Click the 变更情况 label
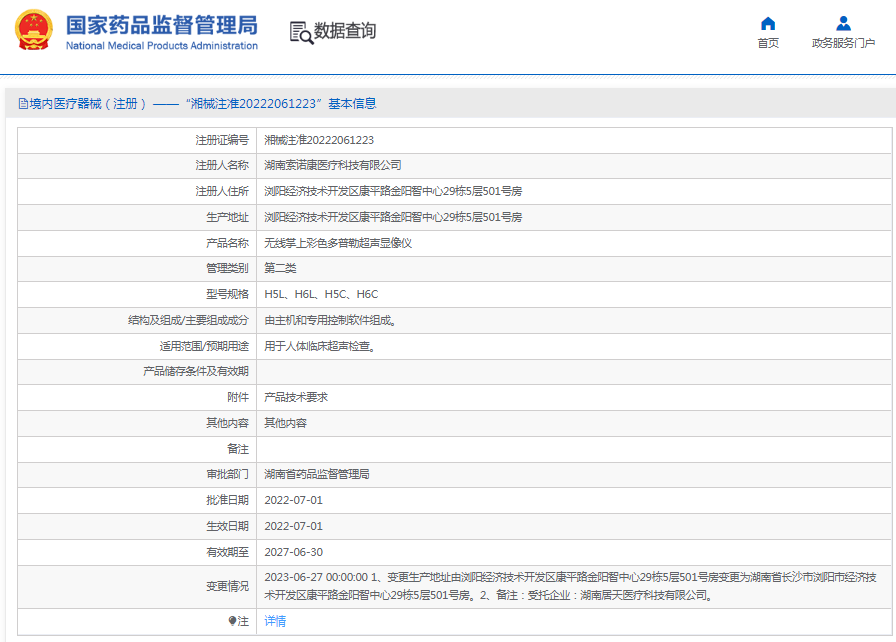The width and height of the screenshot is (896, 642). pyautogui.click(x=227, y=586)
